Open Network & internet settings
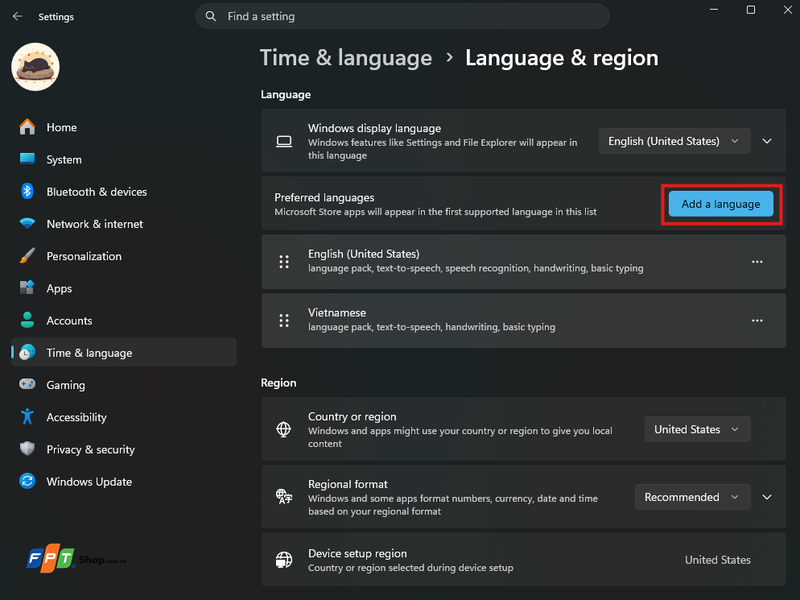This screenshot has height=600, width=800. (x=124, y=223)
